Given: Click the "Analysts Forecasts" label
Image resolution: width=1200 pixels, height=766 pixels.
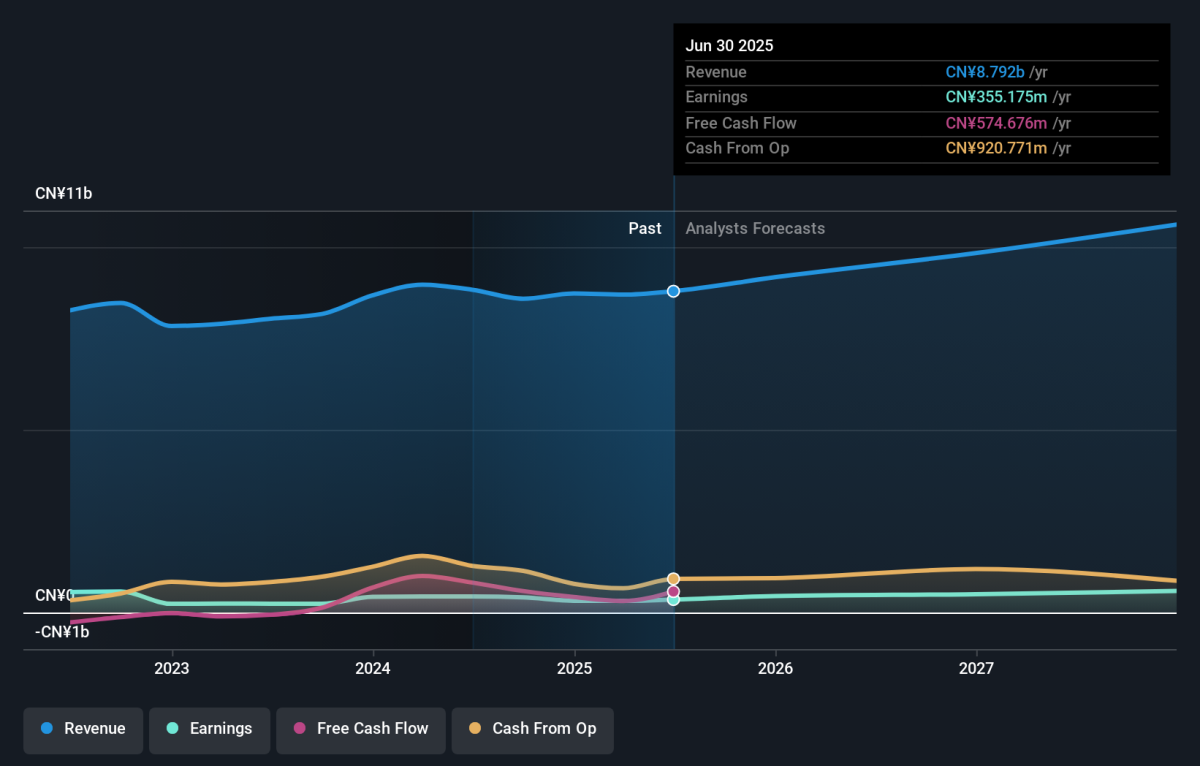Looking at the screenshot, I should tap(755, 228).
